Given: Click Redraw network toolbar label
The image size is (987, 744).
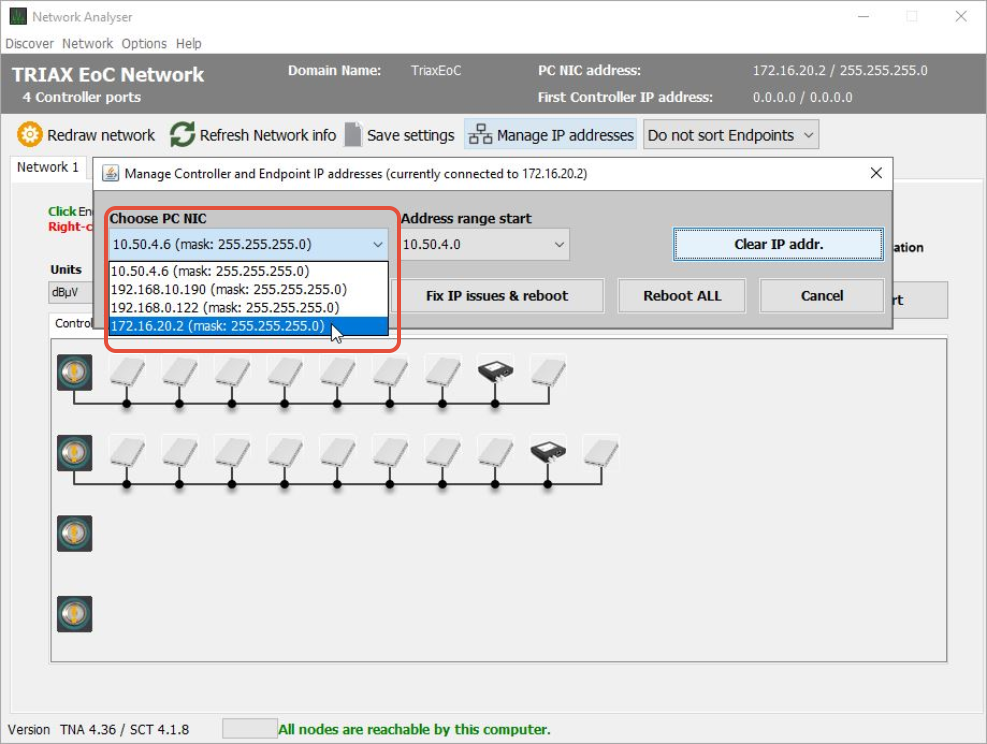Looking at the screenshot, I should click(x=101, y=135).
